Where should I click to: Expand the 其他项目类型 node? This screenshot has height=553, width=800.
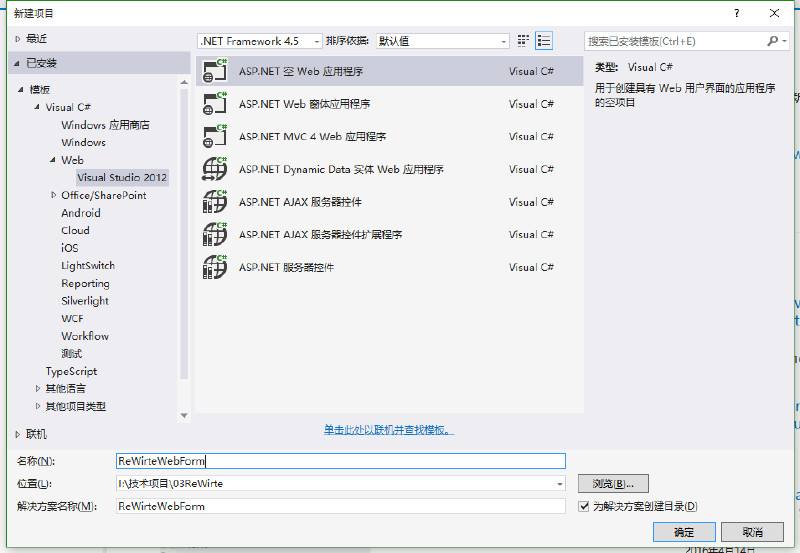37,406
